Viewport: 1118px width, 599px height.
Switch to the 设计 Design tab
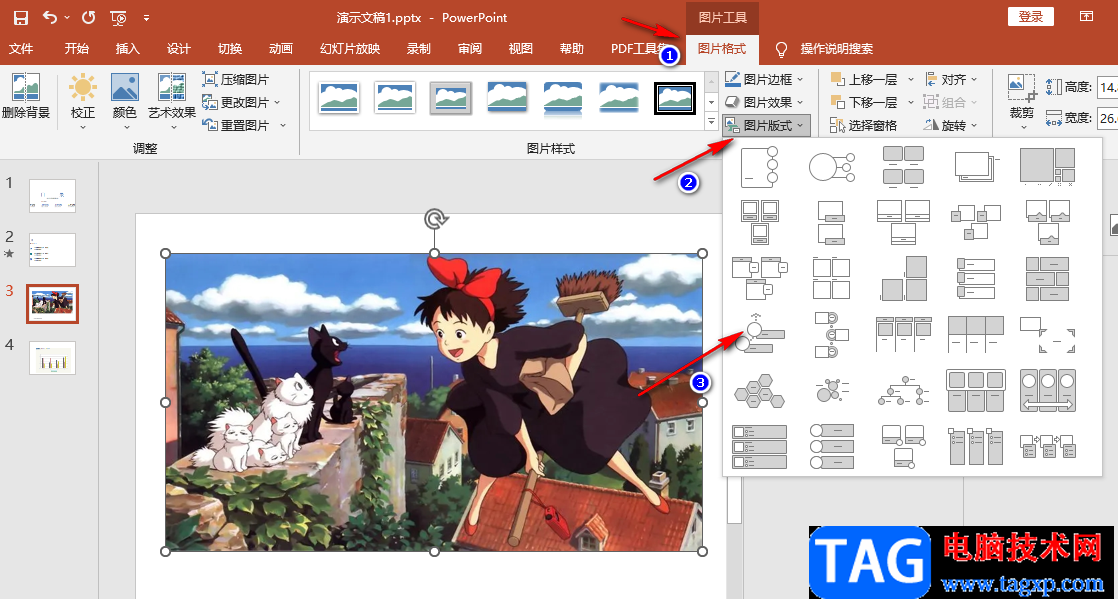[179, 49]
